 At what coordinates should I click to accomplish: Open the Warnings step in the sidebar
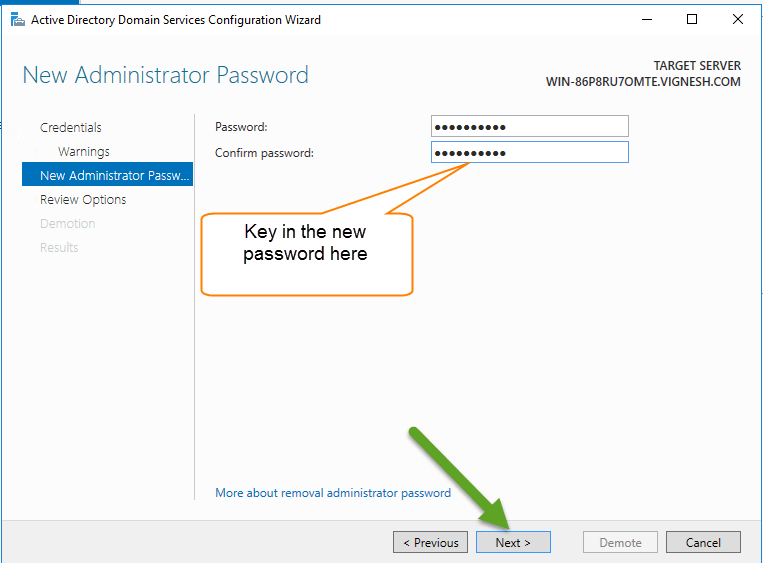(84, 151)
